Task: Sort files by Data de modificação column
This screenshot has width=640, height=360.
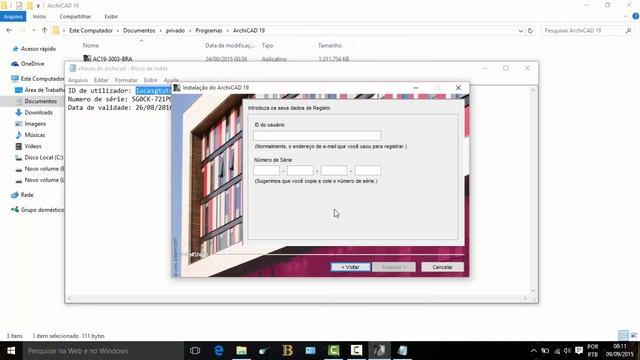Action: 230,45
